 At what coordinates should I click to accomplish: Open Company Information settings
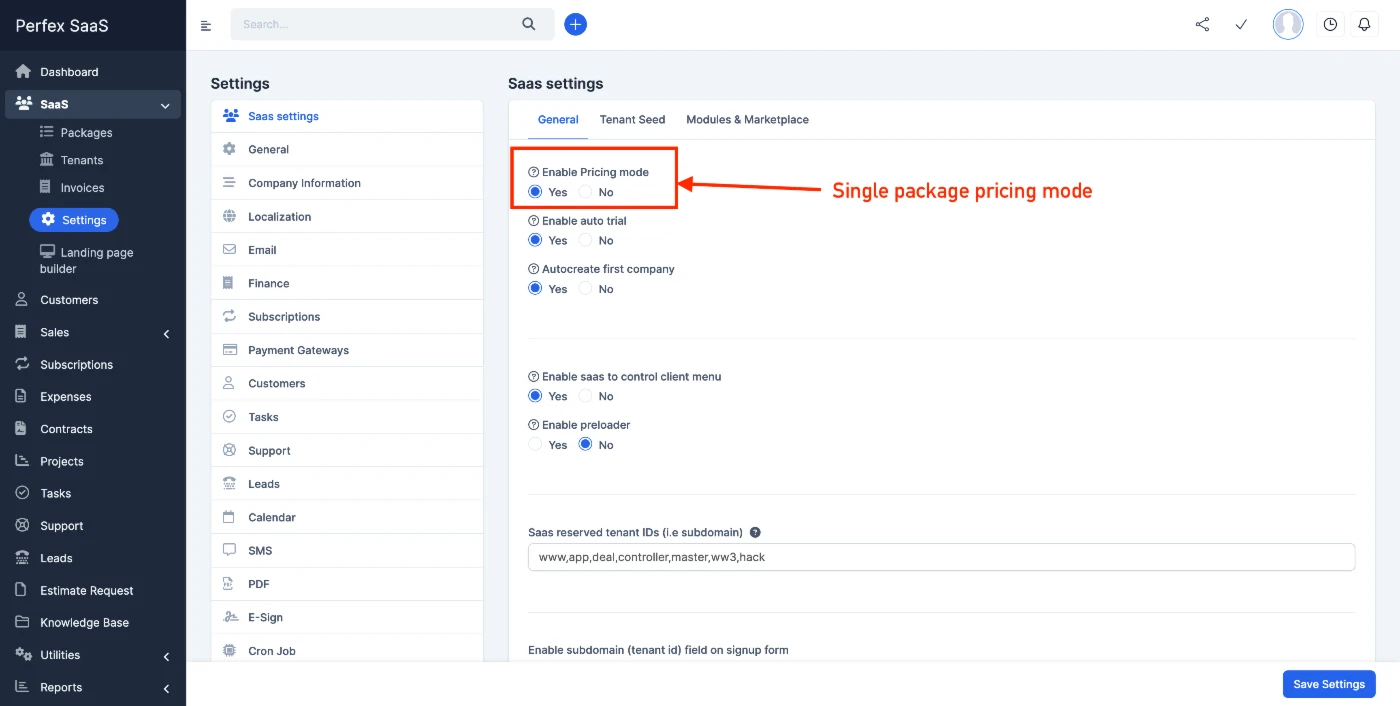pyautogui.click(x=347, y=183)
